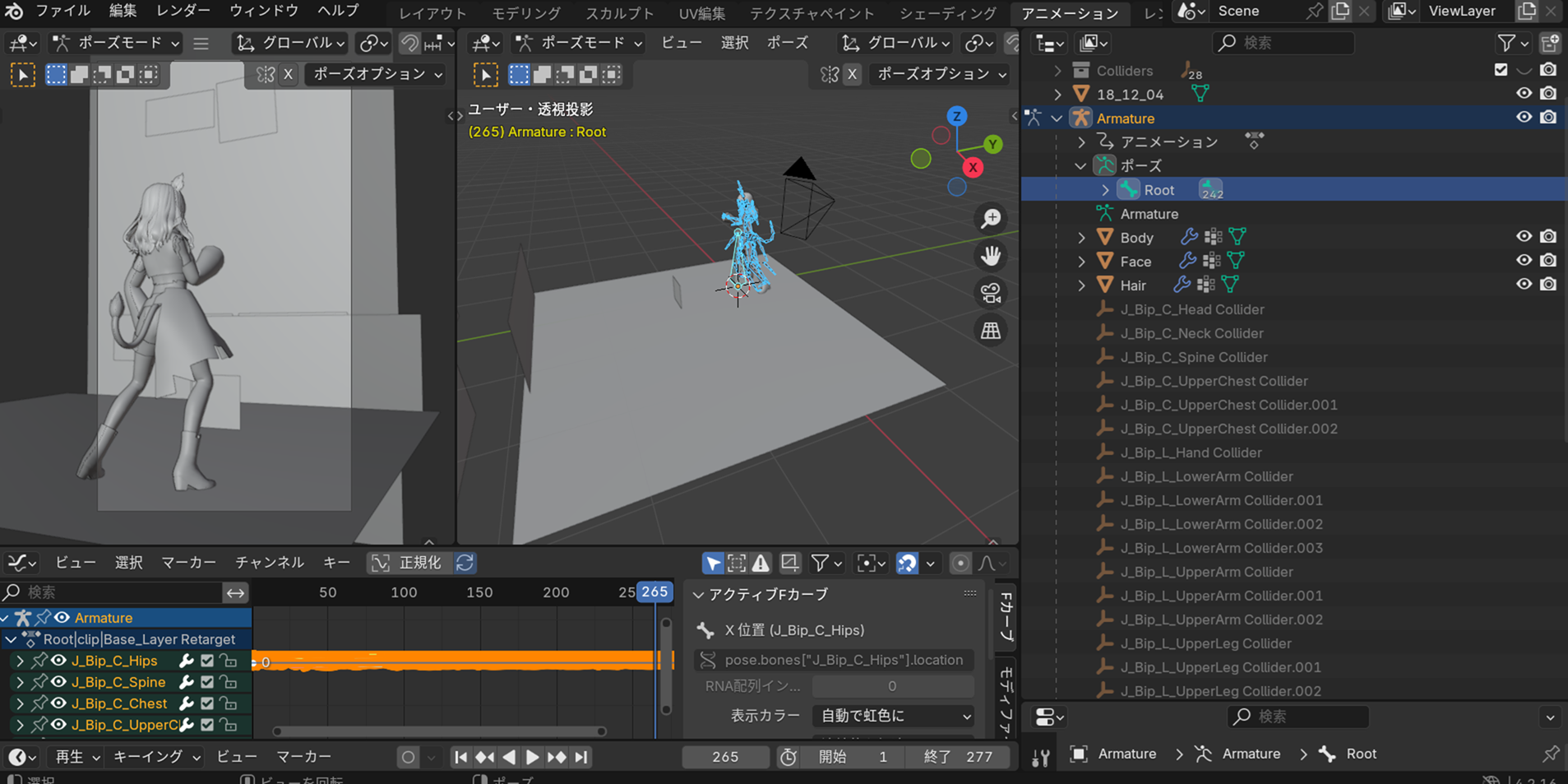
Task: Open the 表示カラー color mode selector
Action: click(893, 716)
